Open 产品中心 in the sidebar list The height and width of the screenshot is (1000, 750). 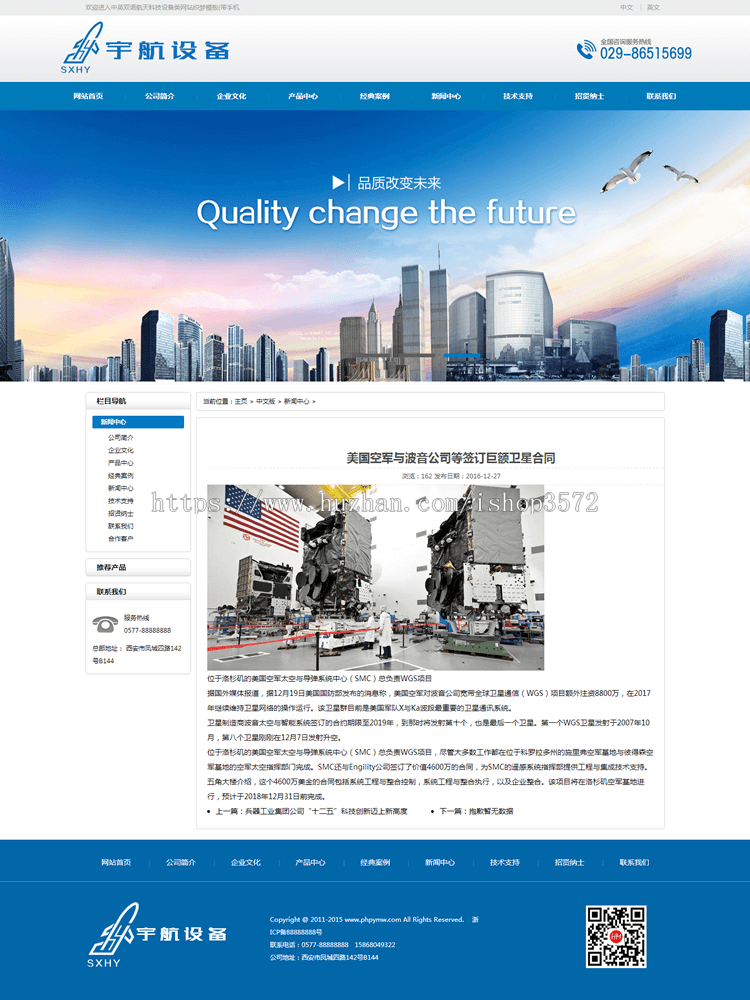[x=121, y=463]
